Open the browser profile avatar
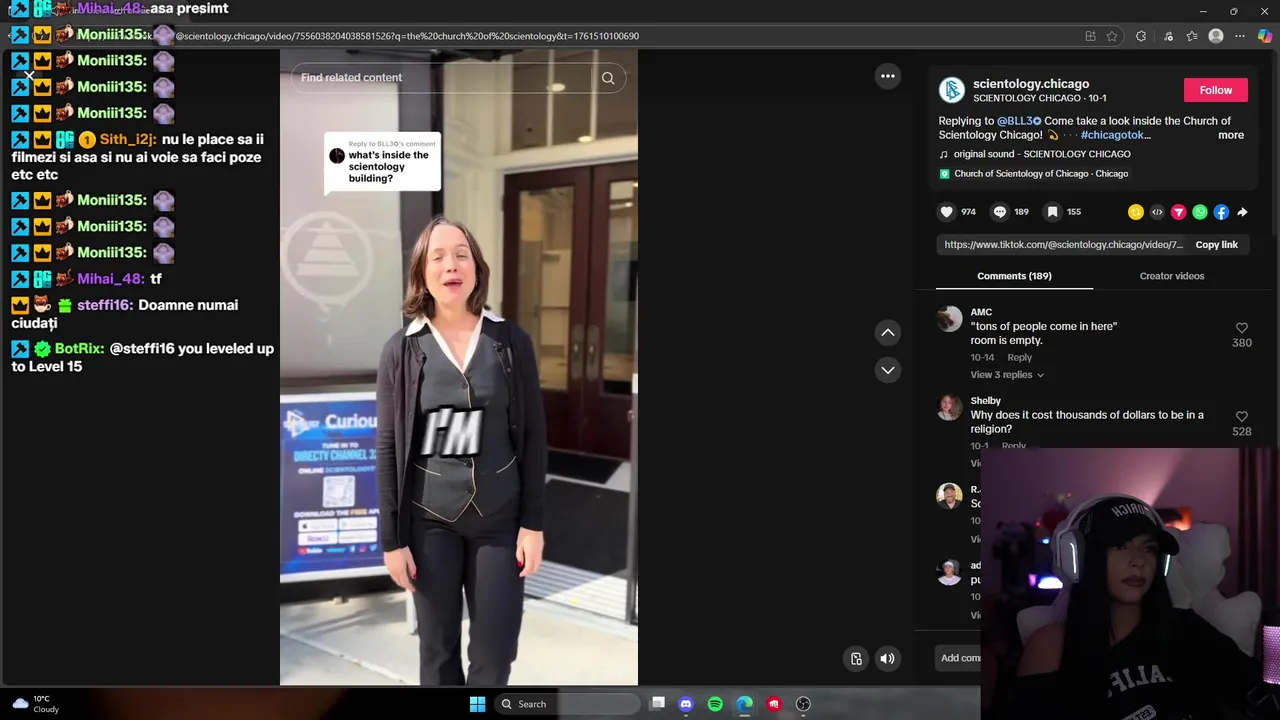 [x=1216, y=36]
